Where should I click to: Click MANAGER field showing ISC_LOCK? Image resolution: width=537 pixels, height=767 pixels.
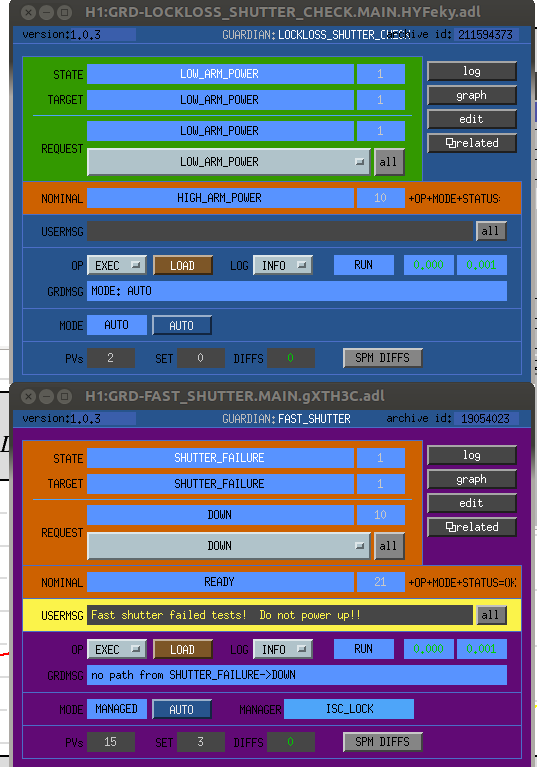(349, 709)
